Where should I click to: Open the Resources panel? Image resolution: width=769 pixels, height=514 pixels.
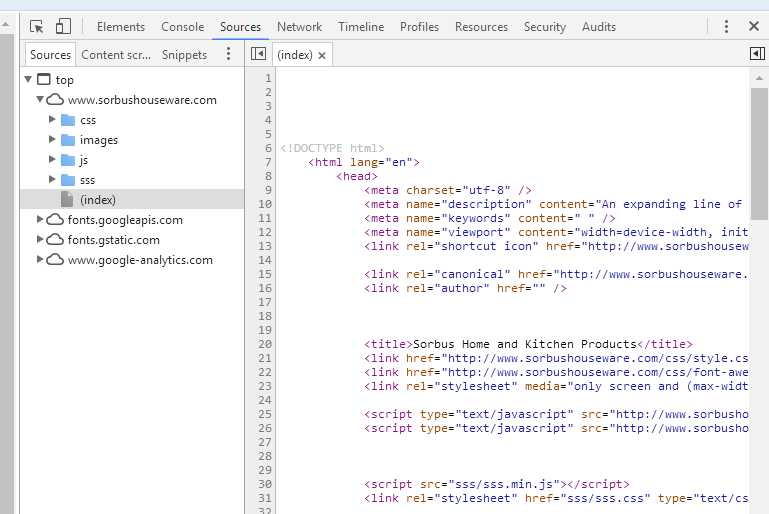point(481,27)
